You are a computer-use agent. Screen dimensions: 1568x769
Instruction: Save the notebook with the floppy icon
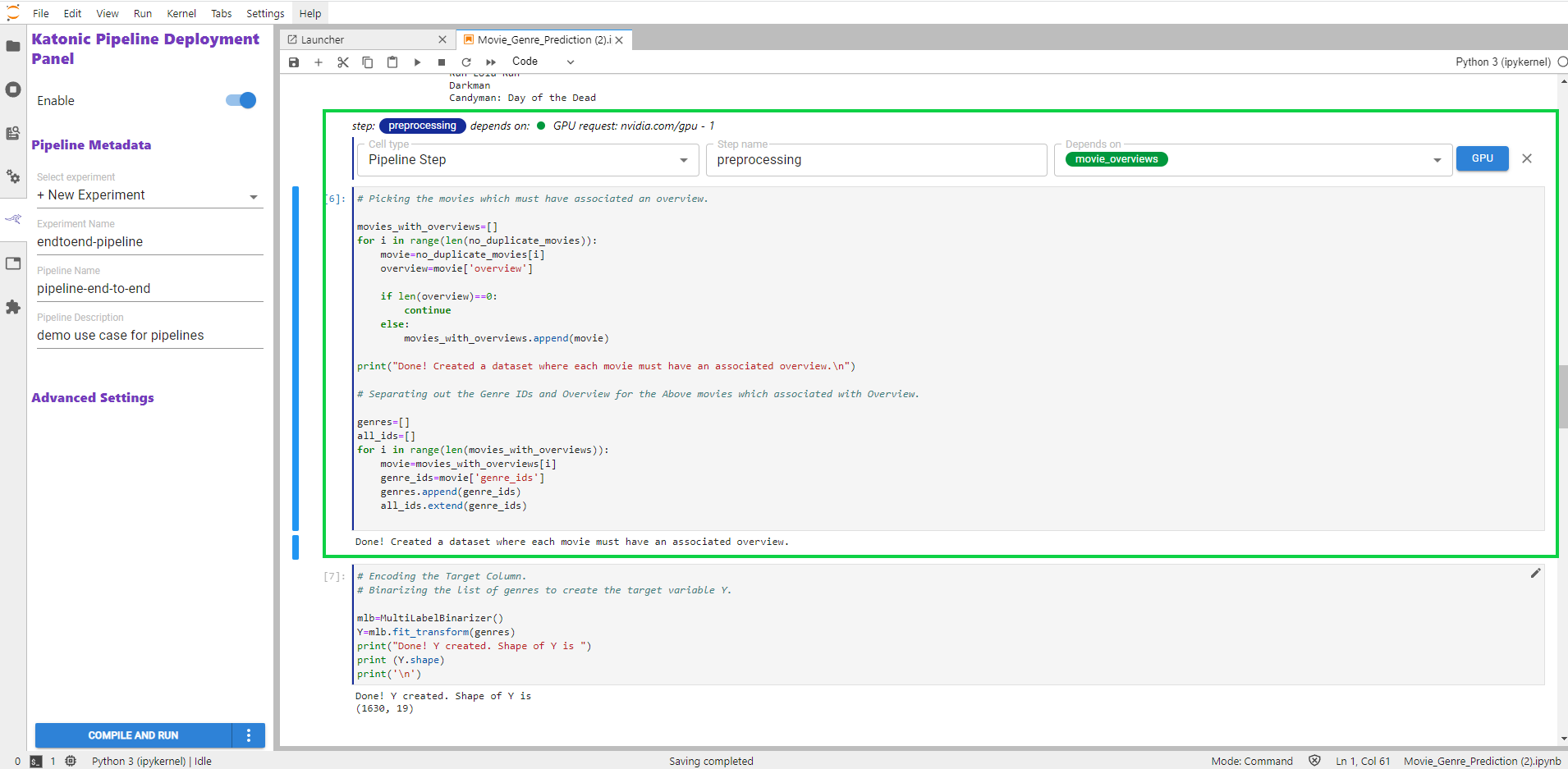[294, 62]
